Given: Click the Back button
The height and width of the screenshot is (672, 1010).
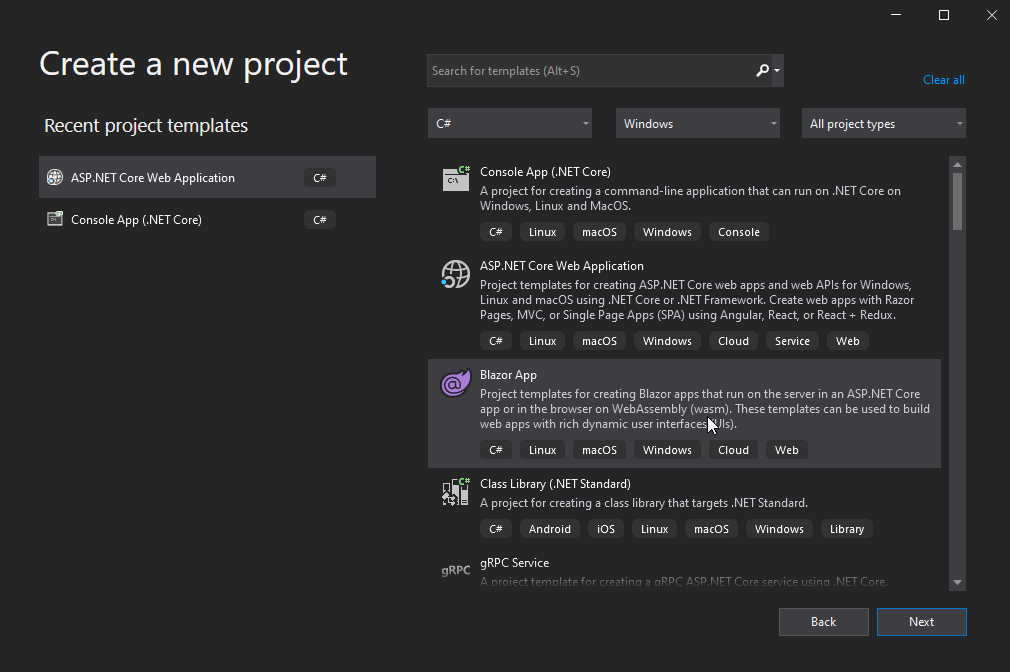Looking at the screenshot, I should 823,622.
